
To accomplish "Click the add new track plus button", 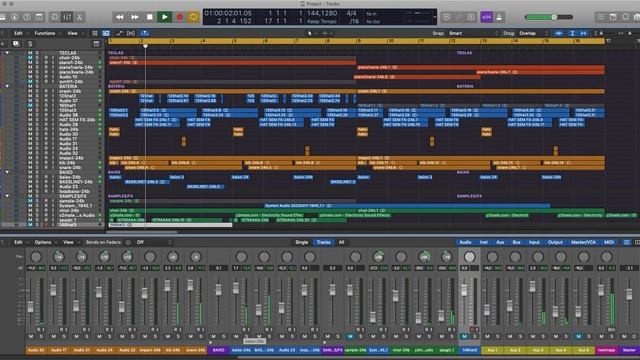I will pyautogui.click(x=3, y=43).
